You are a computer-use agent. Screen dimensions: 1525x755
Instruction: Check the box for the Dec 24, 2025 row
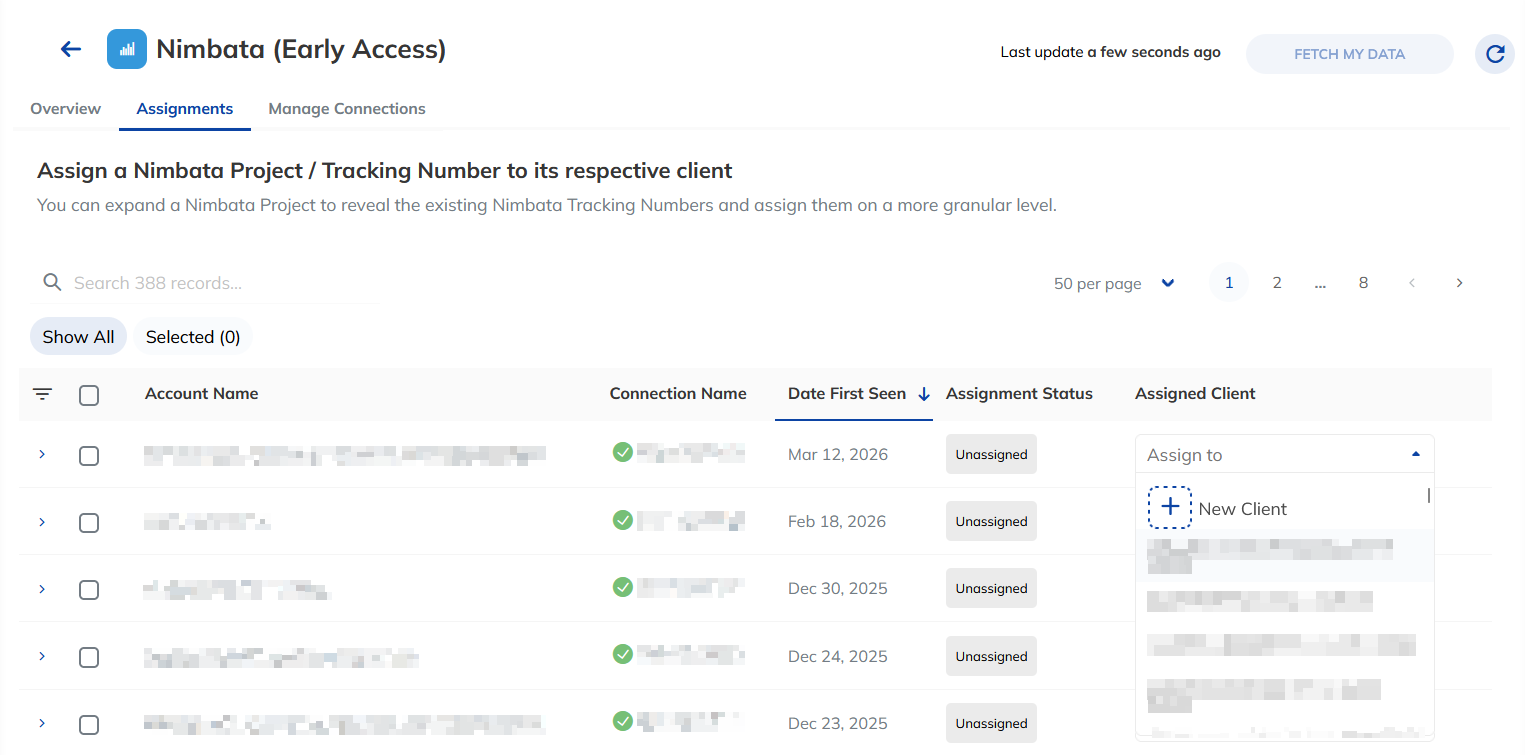[89, 657]
